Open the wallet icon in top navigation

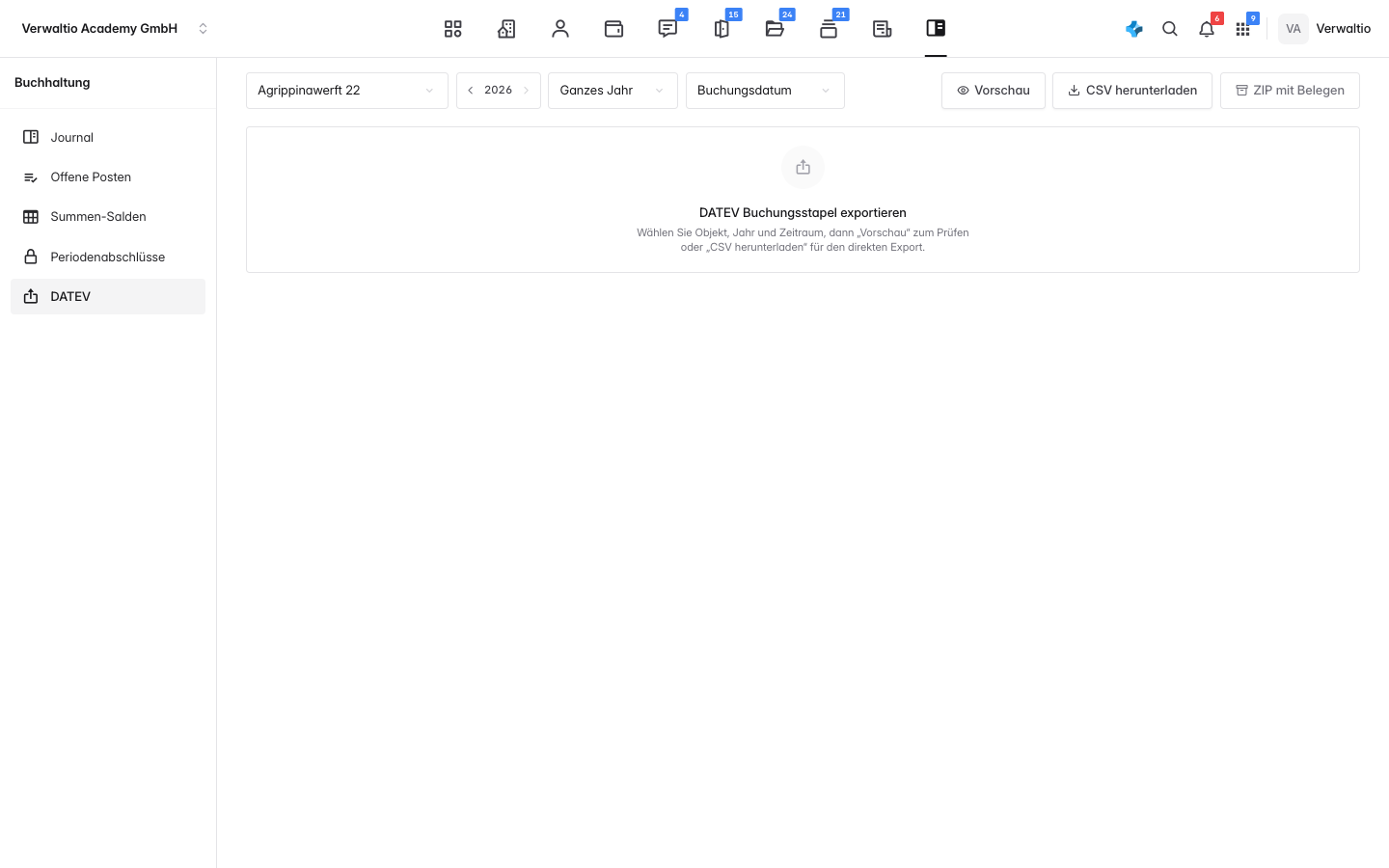(613, 29)
